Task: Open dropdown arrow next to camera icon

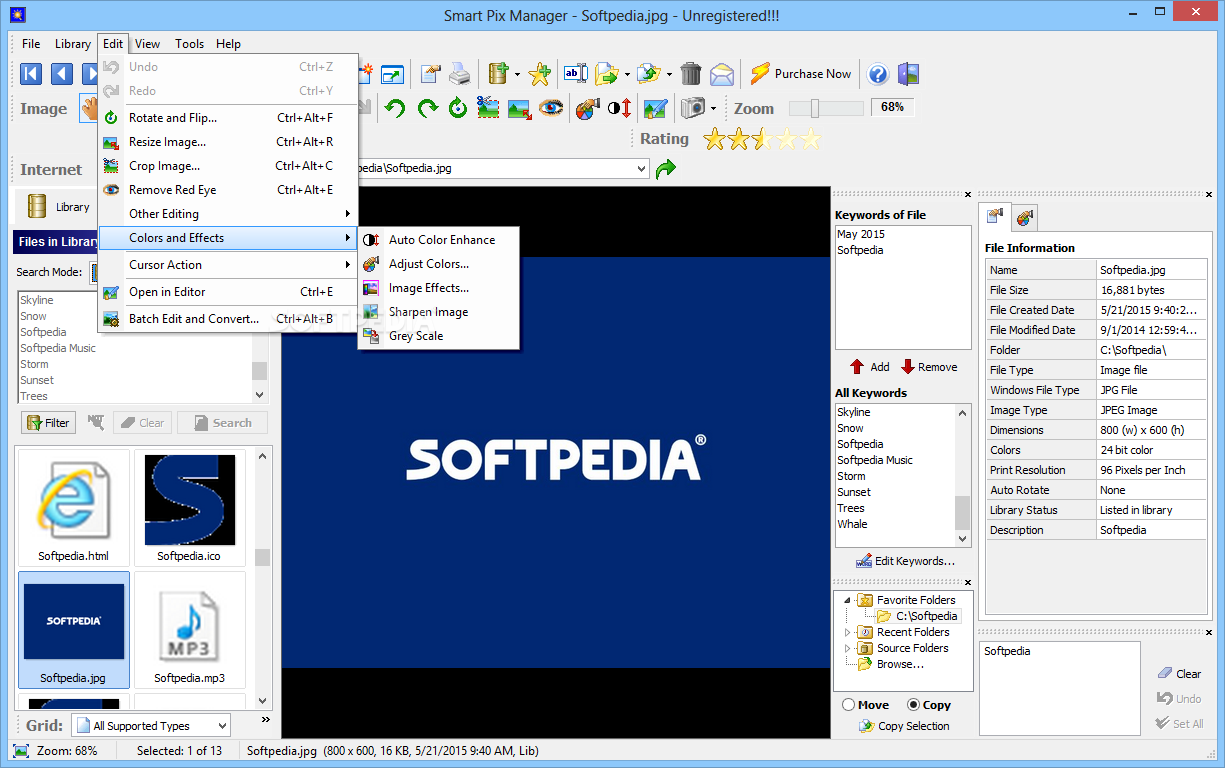Action: click(x=713, y=108)
